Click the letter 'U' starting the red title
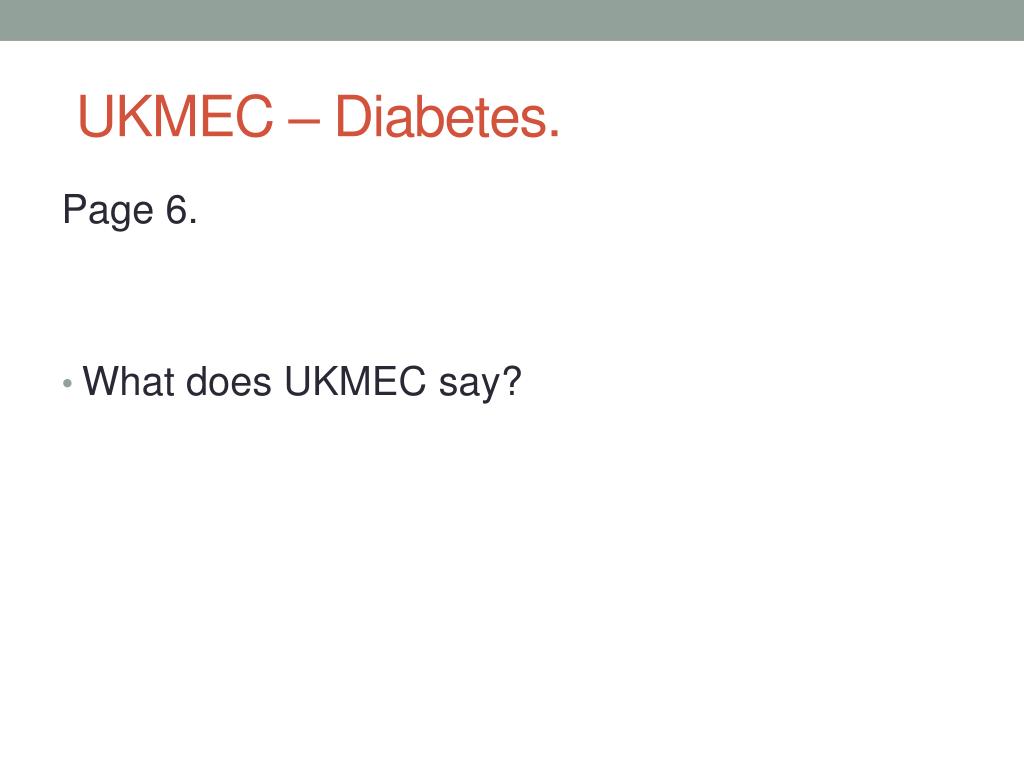This screenshot has height=768, width=1024. (x=94, y=116)
